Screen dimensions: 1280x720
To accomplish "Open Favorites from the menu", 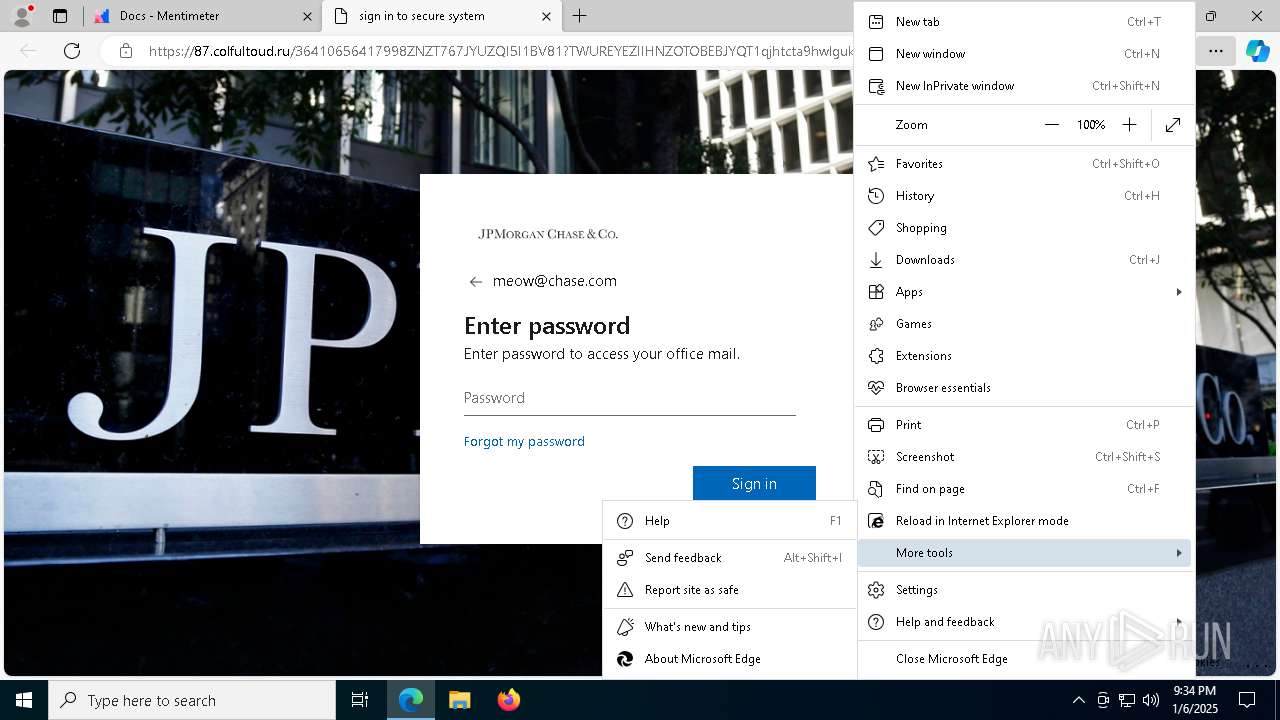I will pos(1025,164).
